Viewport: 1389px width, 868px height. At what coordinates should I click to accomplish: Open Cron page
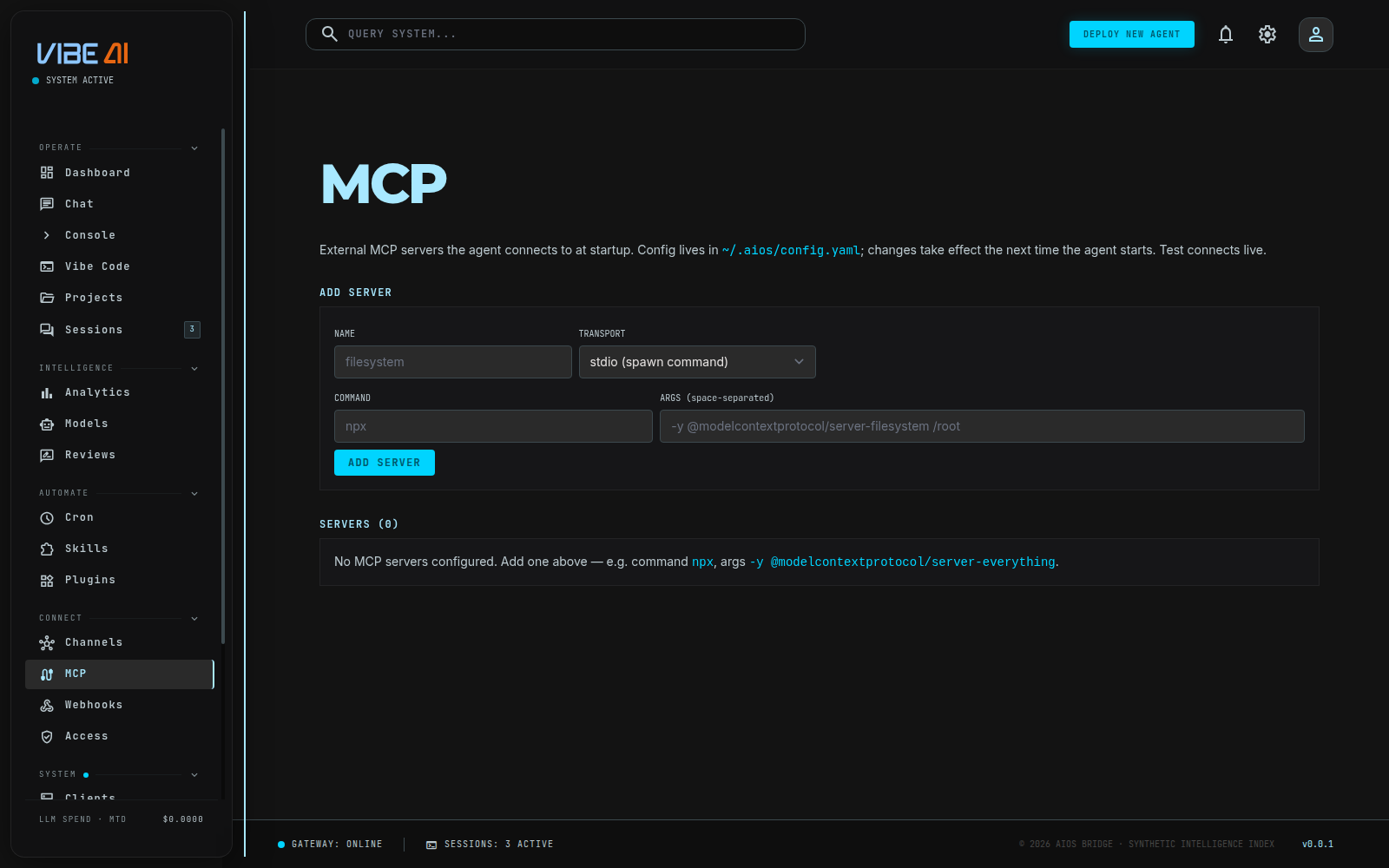pos(120,517)
